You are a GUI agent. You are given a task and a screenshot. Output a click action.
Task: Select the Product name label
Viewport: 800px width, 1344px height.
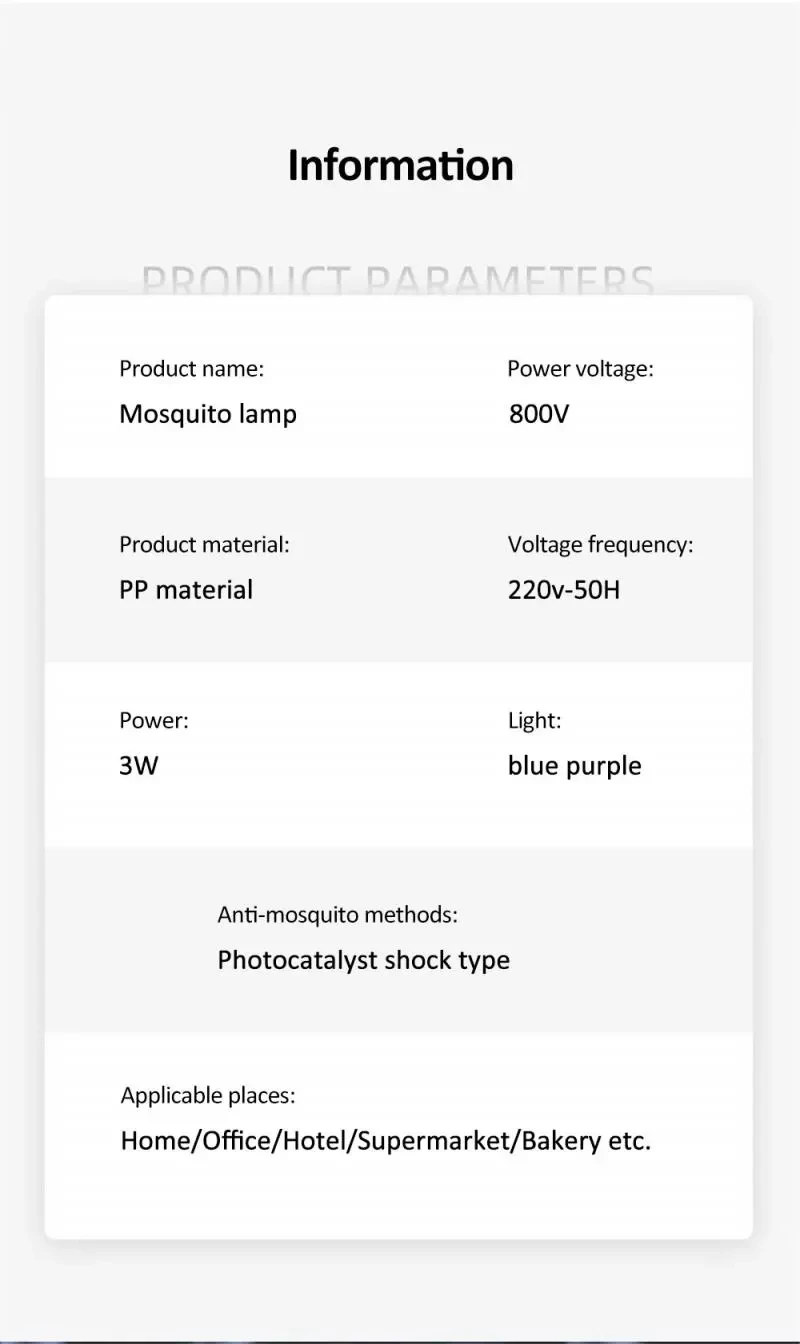(x=191, y=369)
